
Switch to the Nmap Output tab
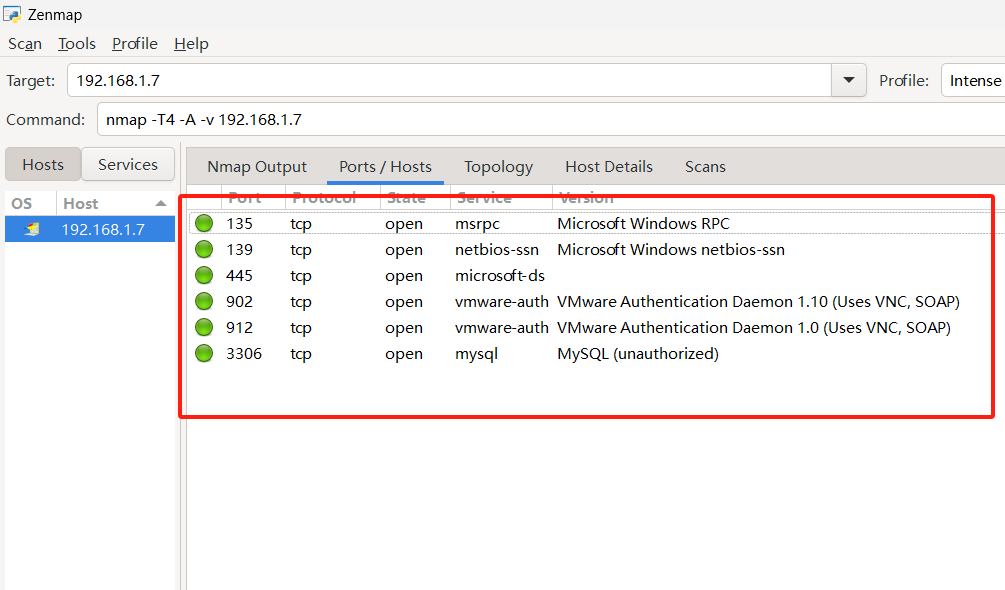pyautogui.click(x=257, y=167)
